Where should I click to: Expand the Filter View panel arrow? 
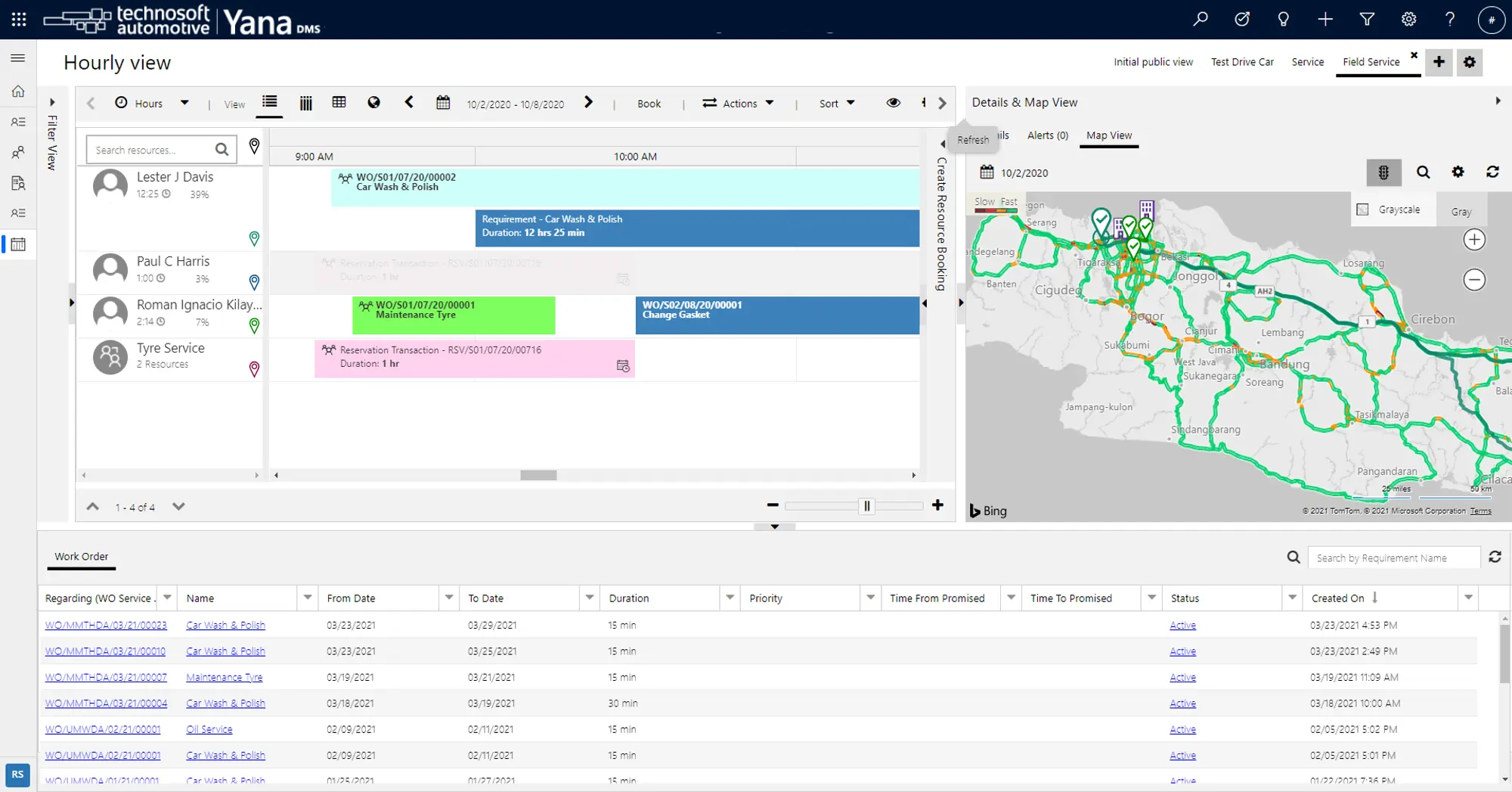coord(52,102)
